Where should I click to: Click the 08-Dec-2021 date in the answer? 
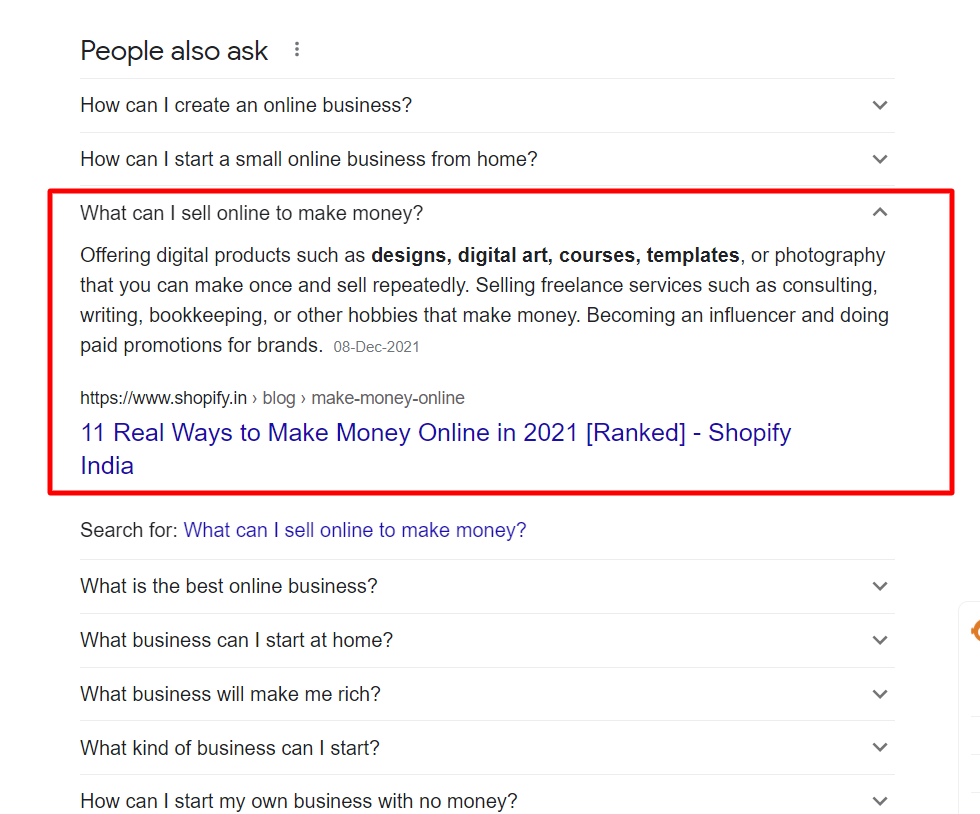(376, 348)
